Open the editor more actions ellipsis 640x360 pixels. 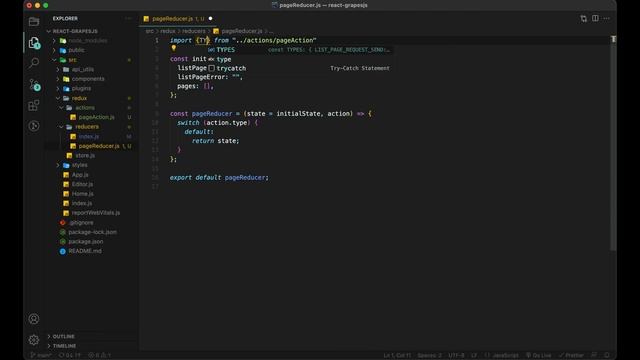point(607,18)
